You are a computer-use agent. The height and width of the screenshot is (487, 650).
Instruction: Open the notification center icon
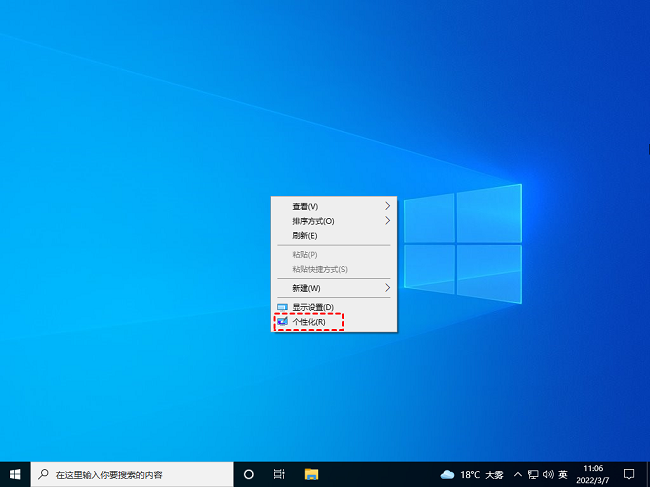(x=629, y=473)
